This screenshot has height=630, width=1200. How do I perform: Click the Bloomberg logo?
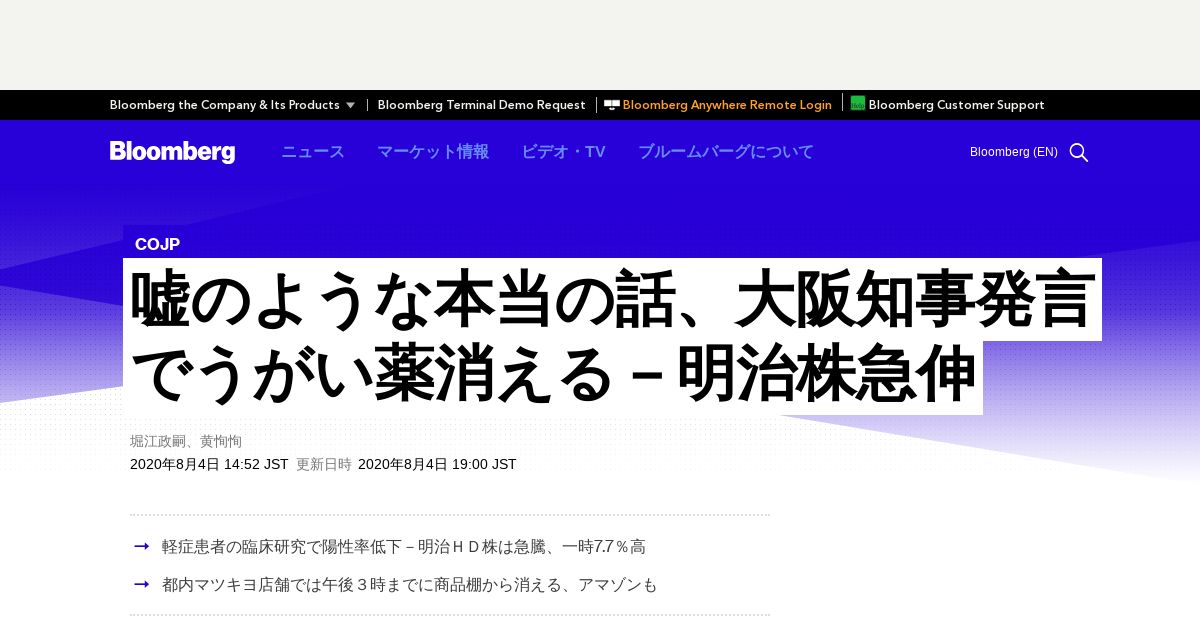pos(172,152)
